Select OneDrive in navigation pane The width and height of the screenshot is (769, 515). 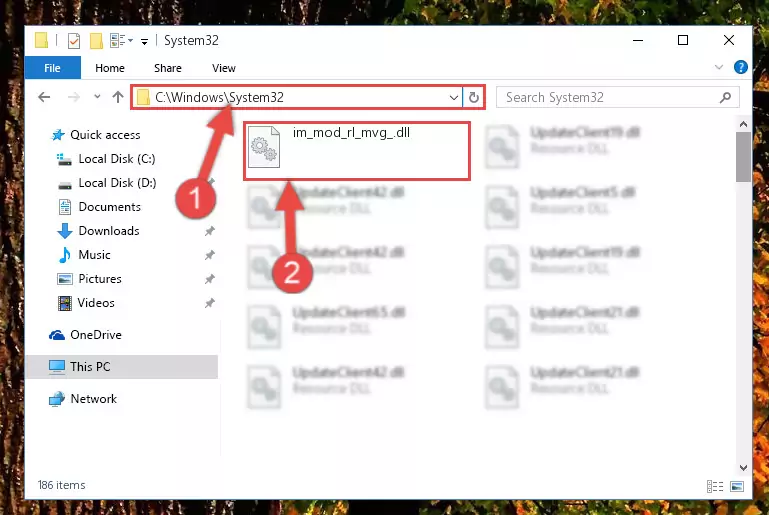(96, 335)
